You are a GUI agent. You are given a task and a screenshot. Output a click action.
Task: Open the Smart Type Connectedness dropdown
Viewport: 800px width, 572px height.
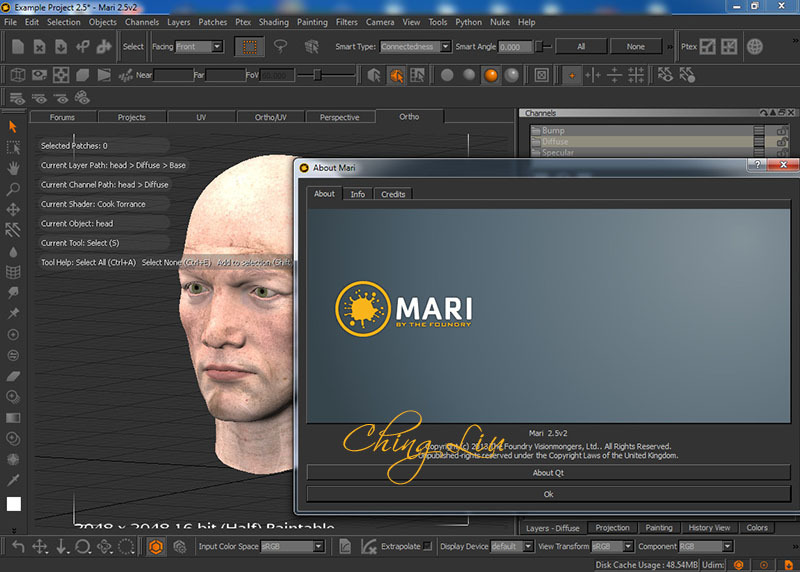415,46
